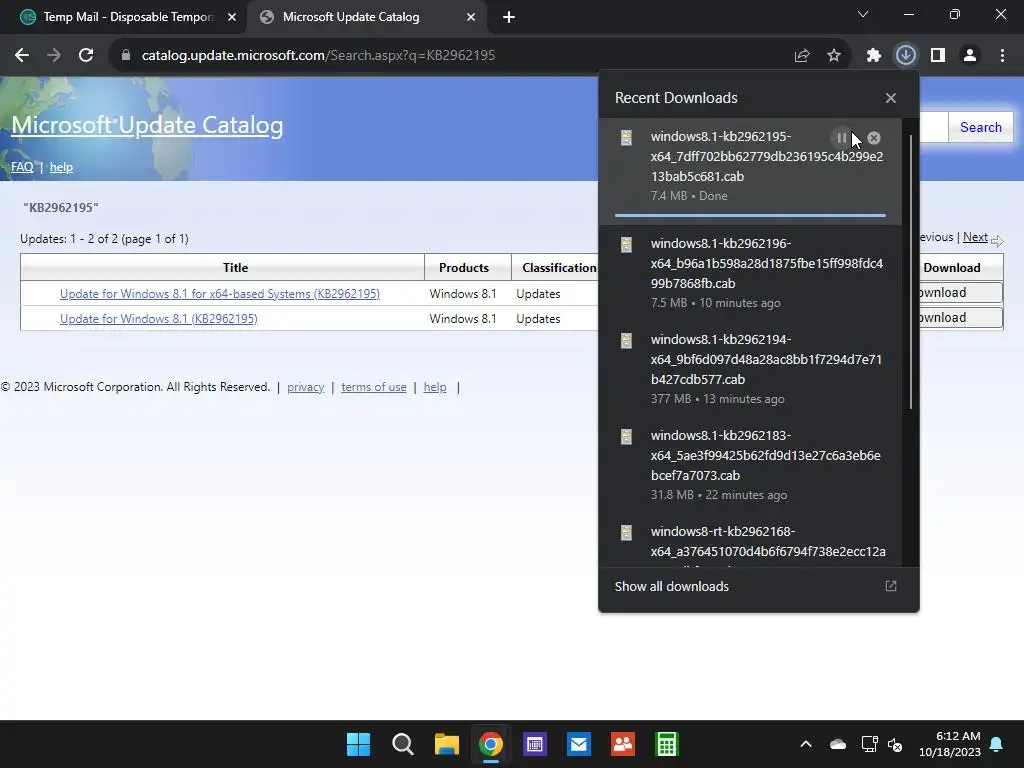Click Show all downloads
Screen dimensions: 1024x768
click(x=671, y=586)
